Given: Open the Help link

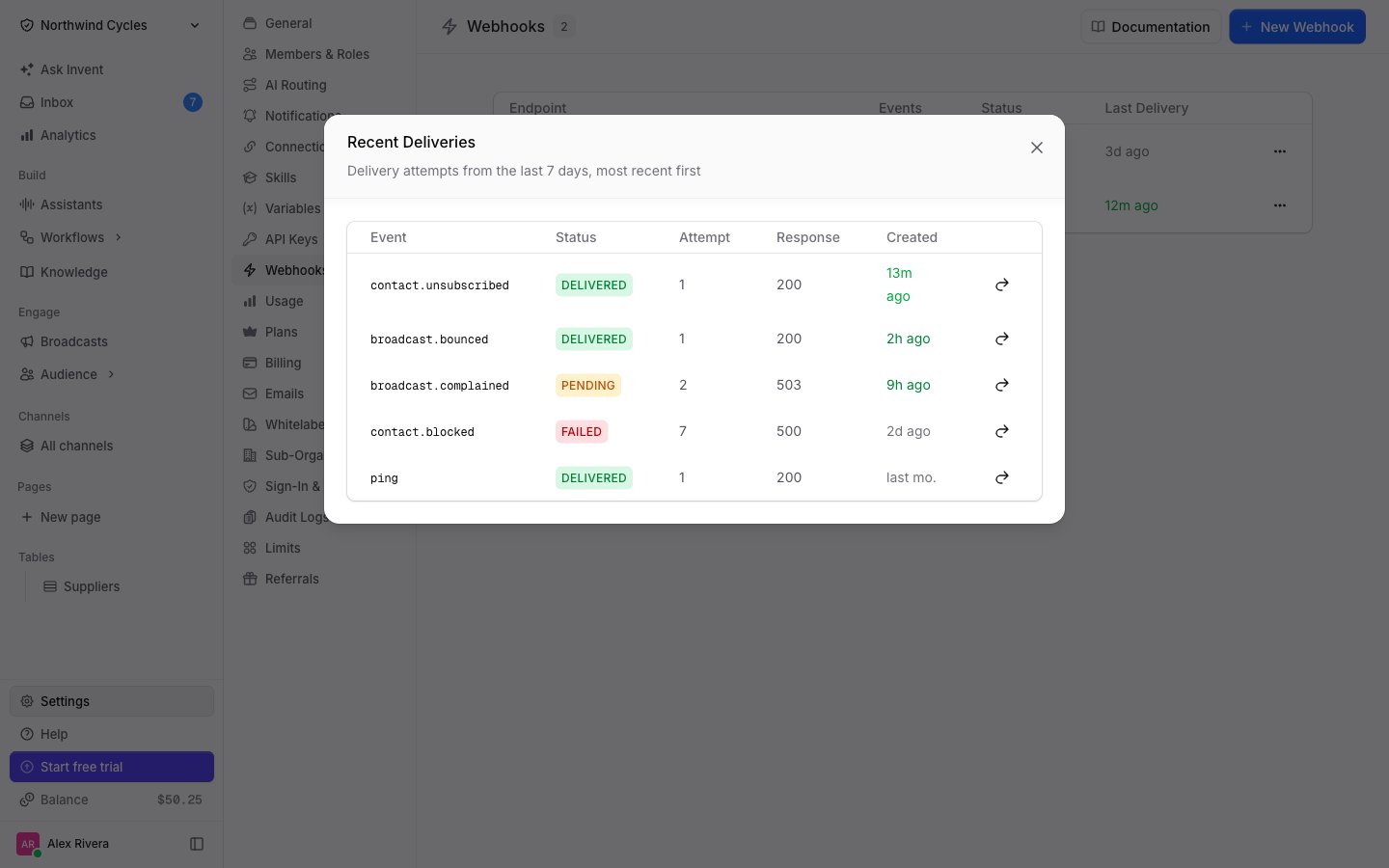Looking at the screenshot, I should click(112, 734).
